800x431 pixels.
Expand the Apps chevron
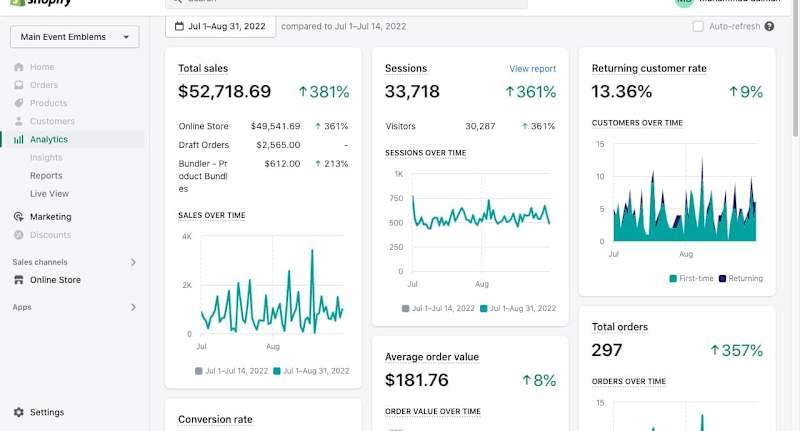click(x=133, y=307)
